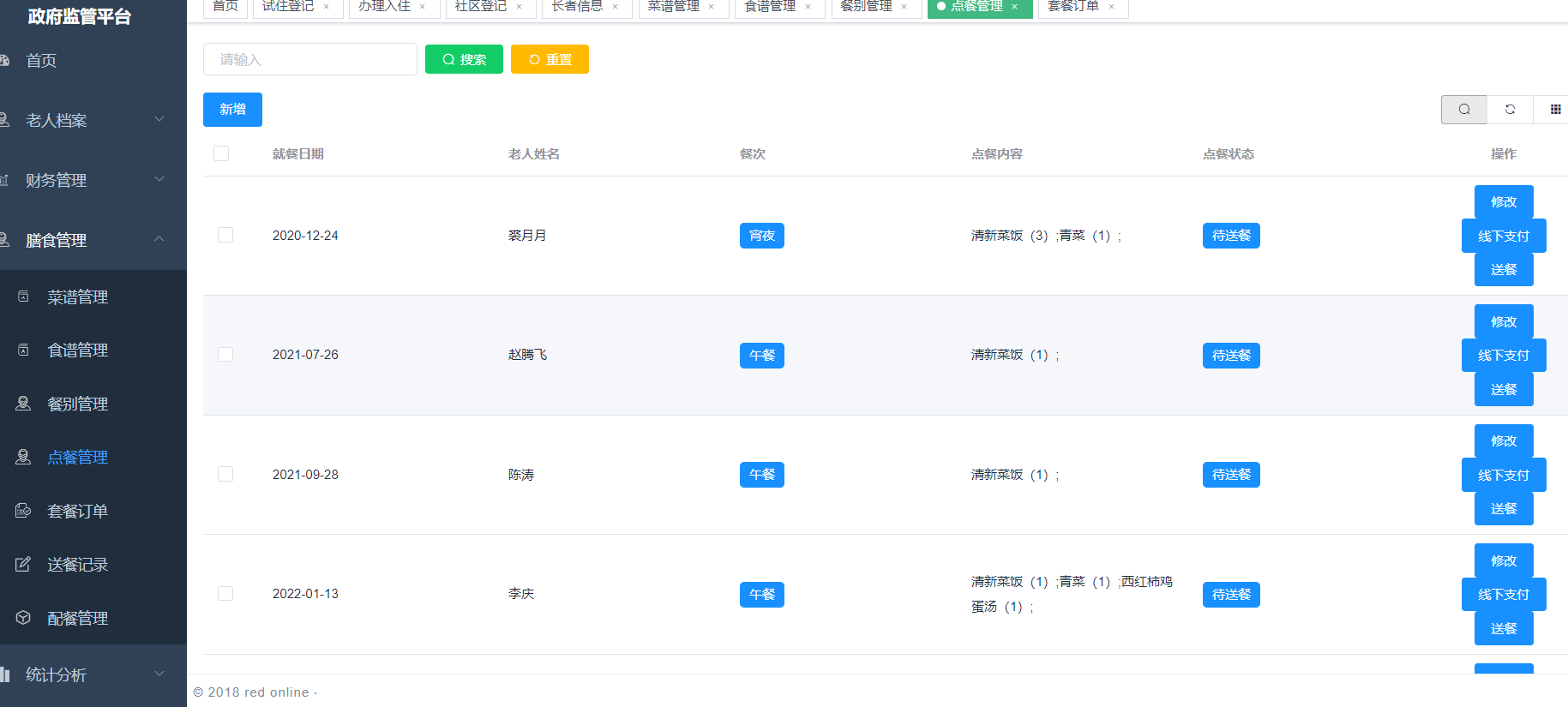Select the checkbox for 赵腾飞's row
The width and height of the screenshot is (1568, 707).
click(225, 355)
